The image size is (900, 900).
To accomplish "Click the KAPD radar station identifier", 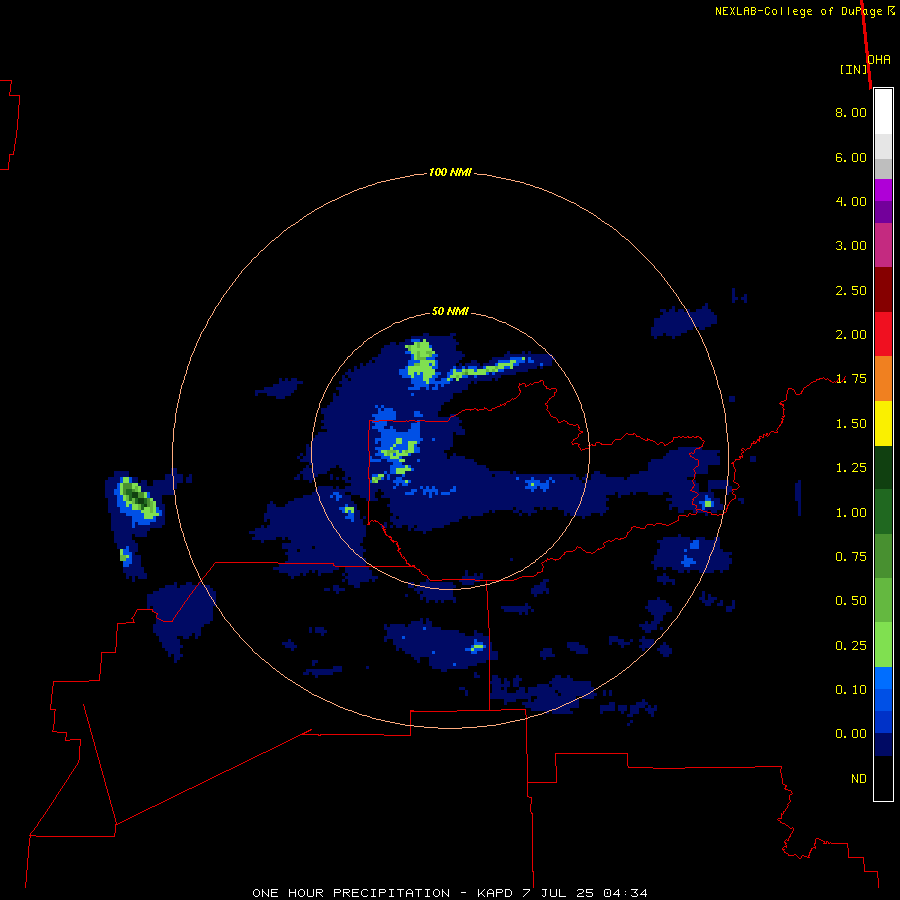I will click(494, 893).
